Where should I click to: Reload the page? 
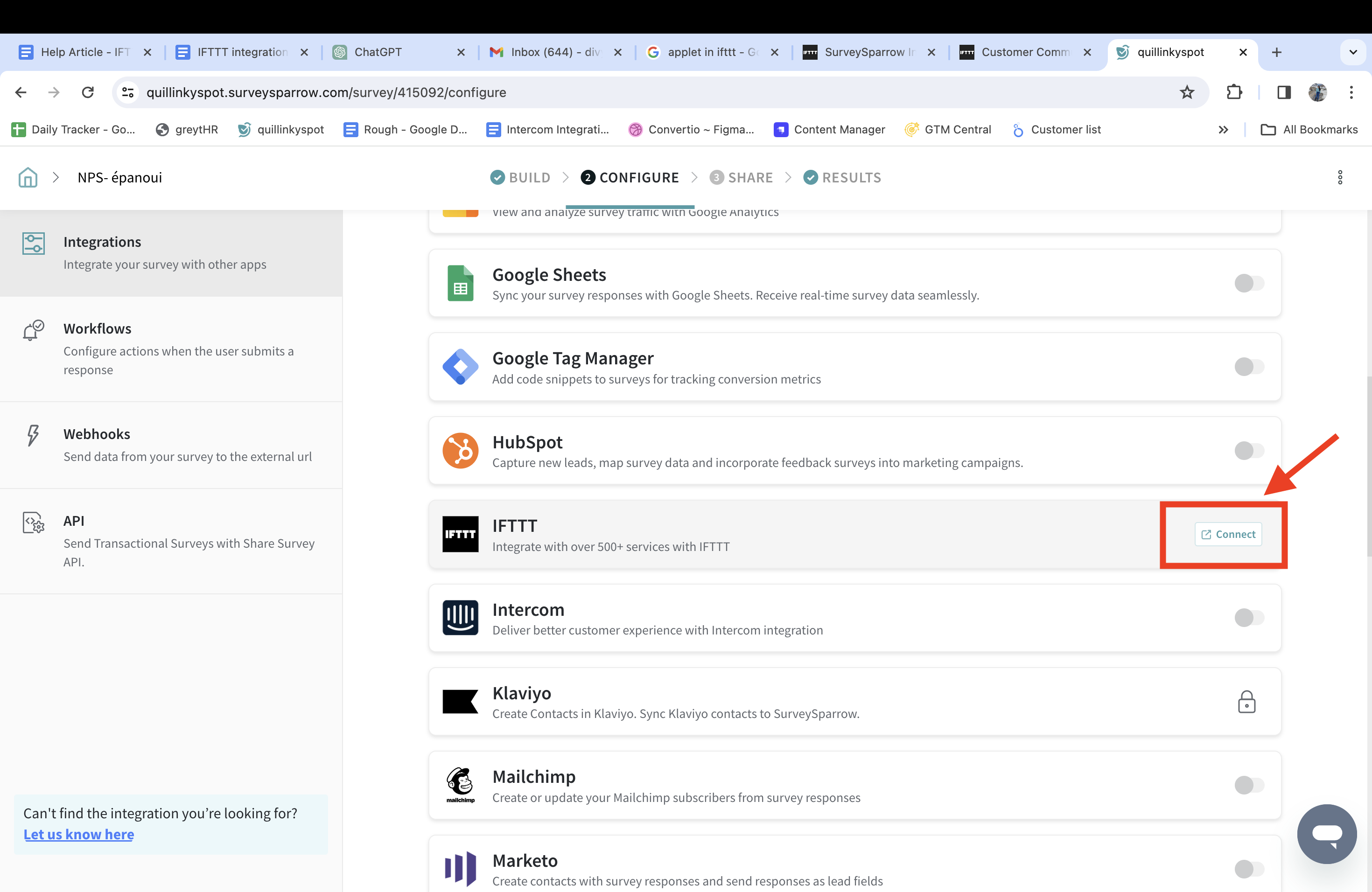tap(88, 92)
